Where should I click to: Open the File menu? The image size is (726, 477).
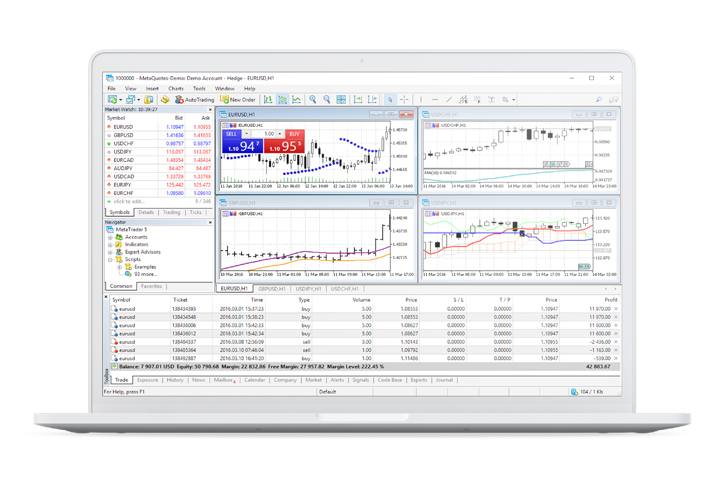coord(112,88)
